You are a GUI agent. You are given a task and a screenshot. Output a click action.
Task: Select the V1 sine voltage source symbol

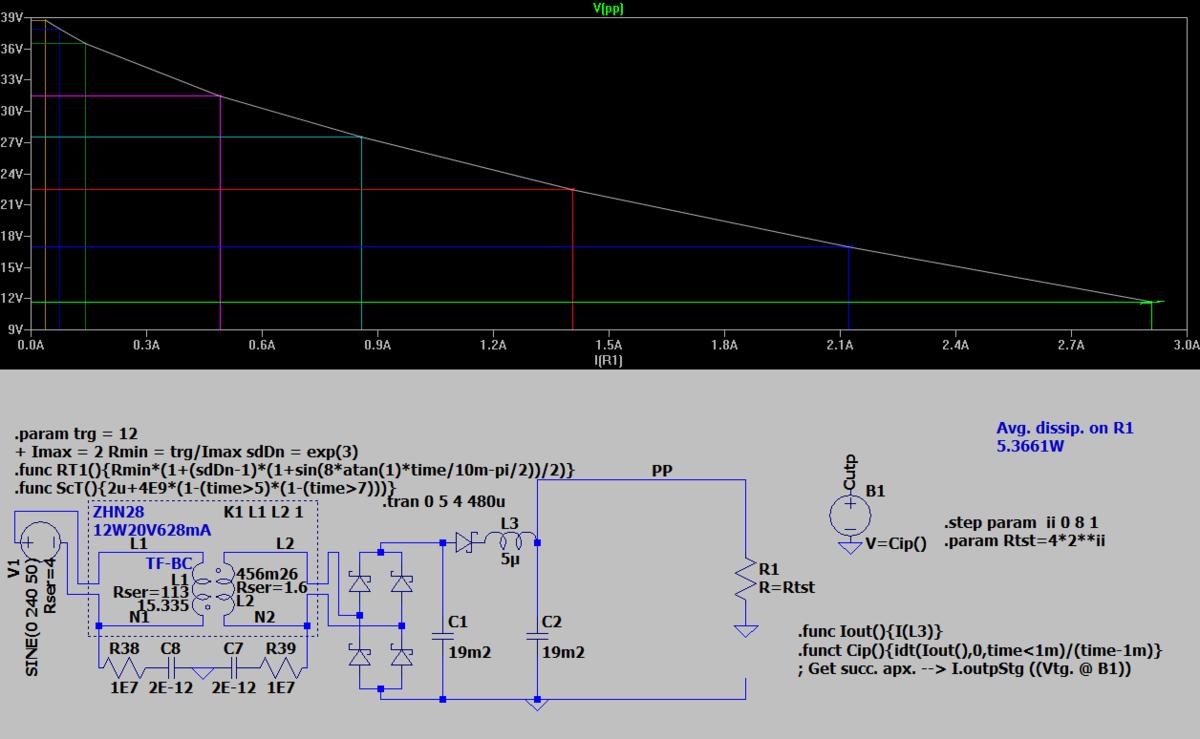pos(42,542)
